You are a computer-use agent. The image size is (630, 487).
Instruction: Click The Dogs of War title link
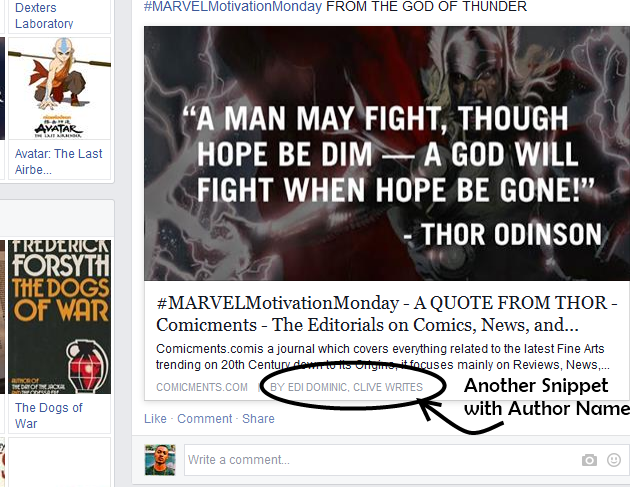[x=48, y=415]
